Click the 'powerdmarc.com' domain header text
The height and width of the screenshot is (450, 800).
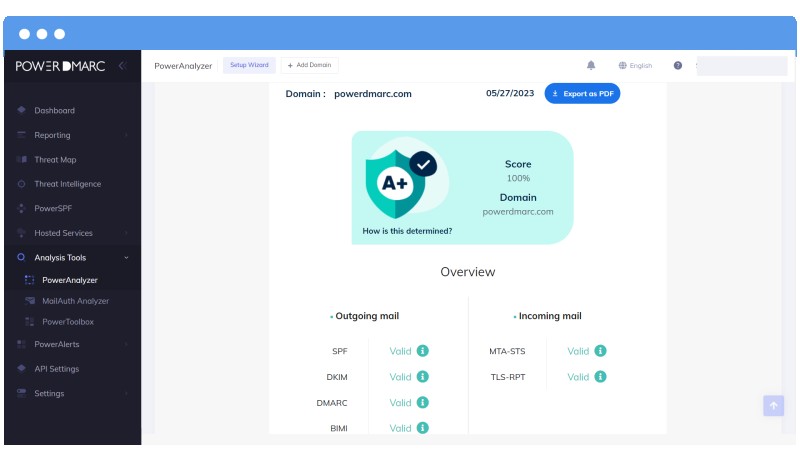372,94
